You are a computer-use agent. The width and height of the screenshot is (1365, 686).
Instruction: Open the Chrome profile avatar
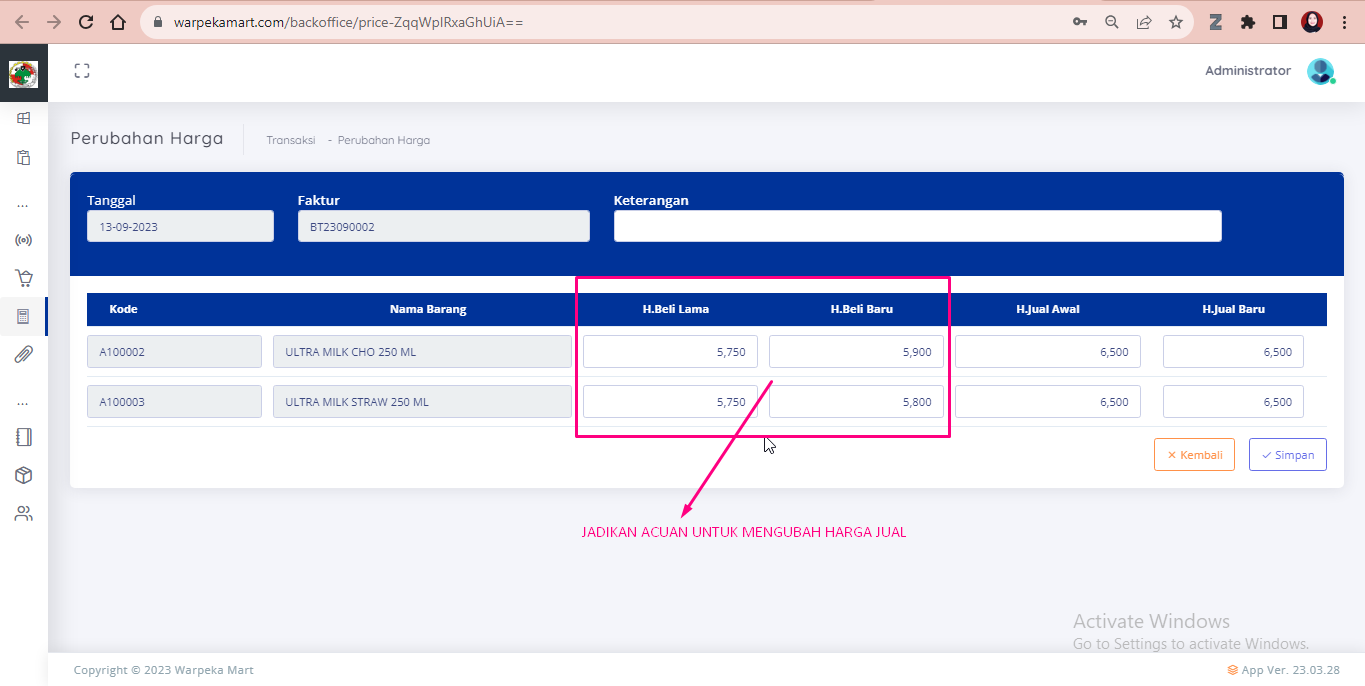tap(1312, 22)
